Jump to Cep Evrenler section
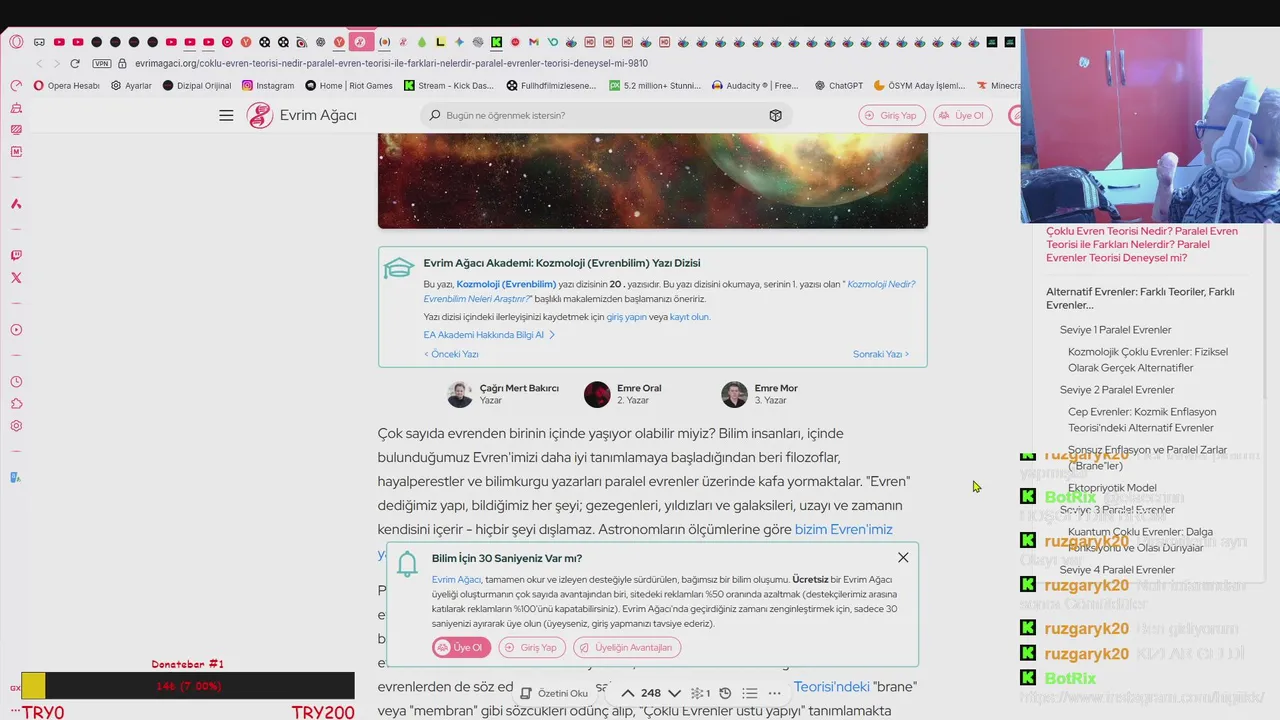Screen dimensions: 1280x720 click(1142, 420)
